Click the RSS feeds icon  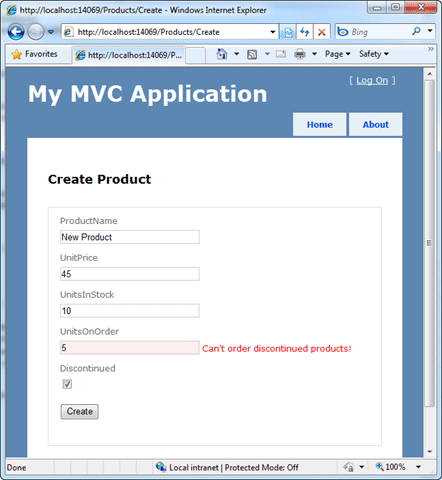pyautogui.click(x=252, y=54)
